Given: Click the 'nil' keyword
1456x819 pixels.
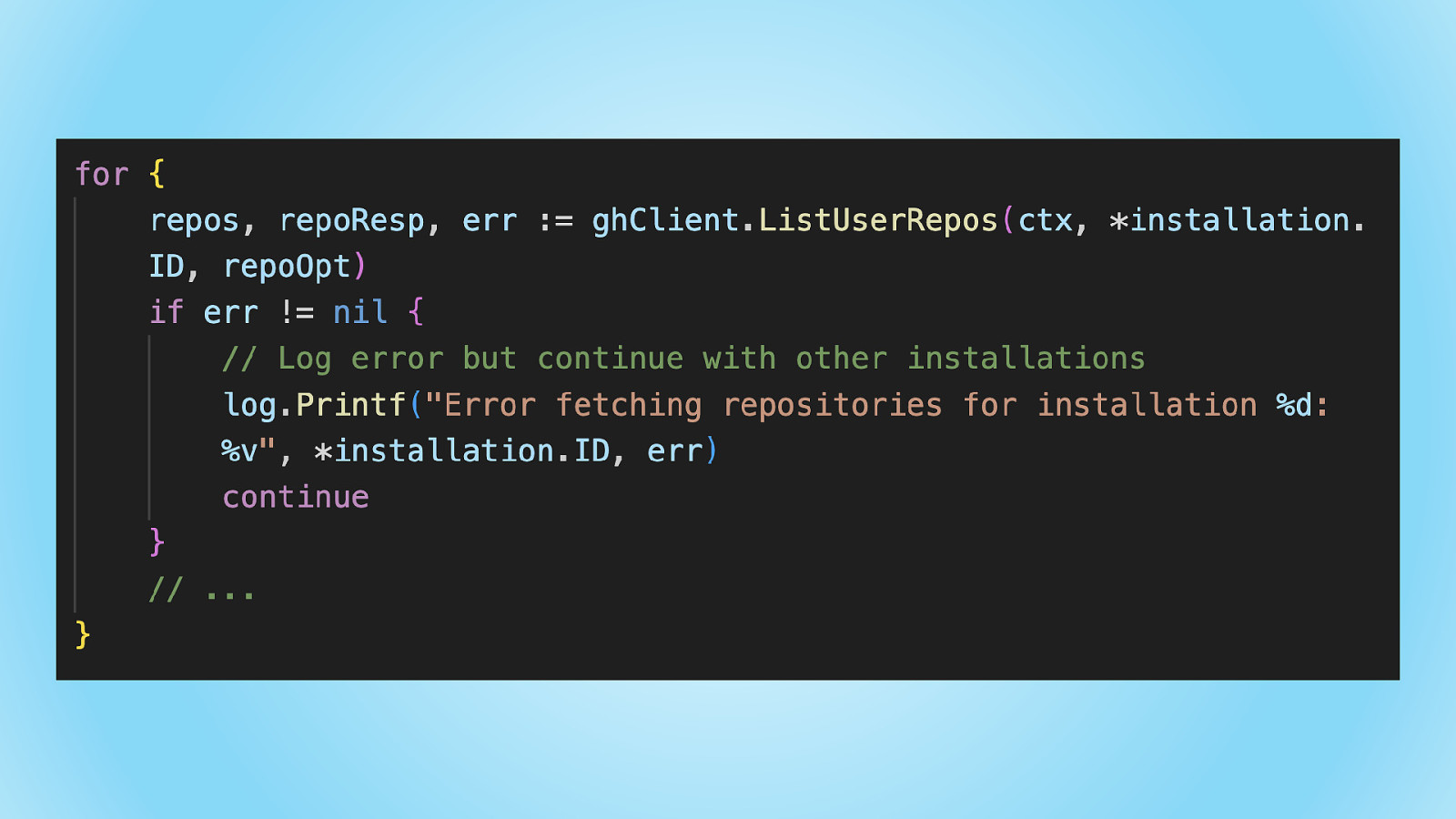Looking at the screenshot, I should point(360,312).
